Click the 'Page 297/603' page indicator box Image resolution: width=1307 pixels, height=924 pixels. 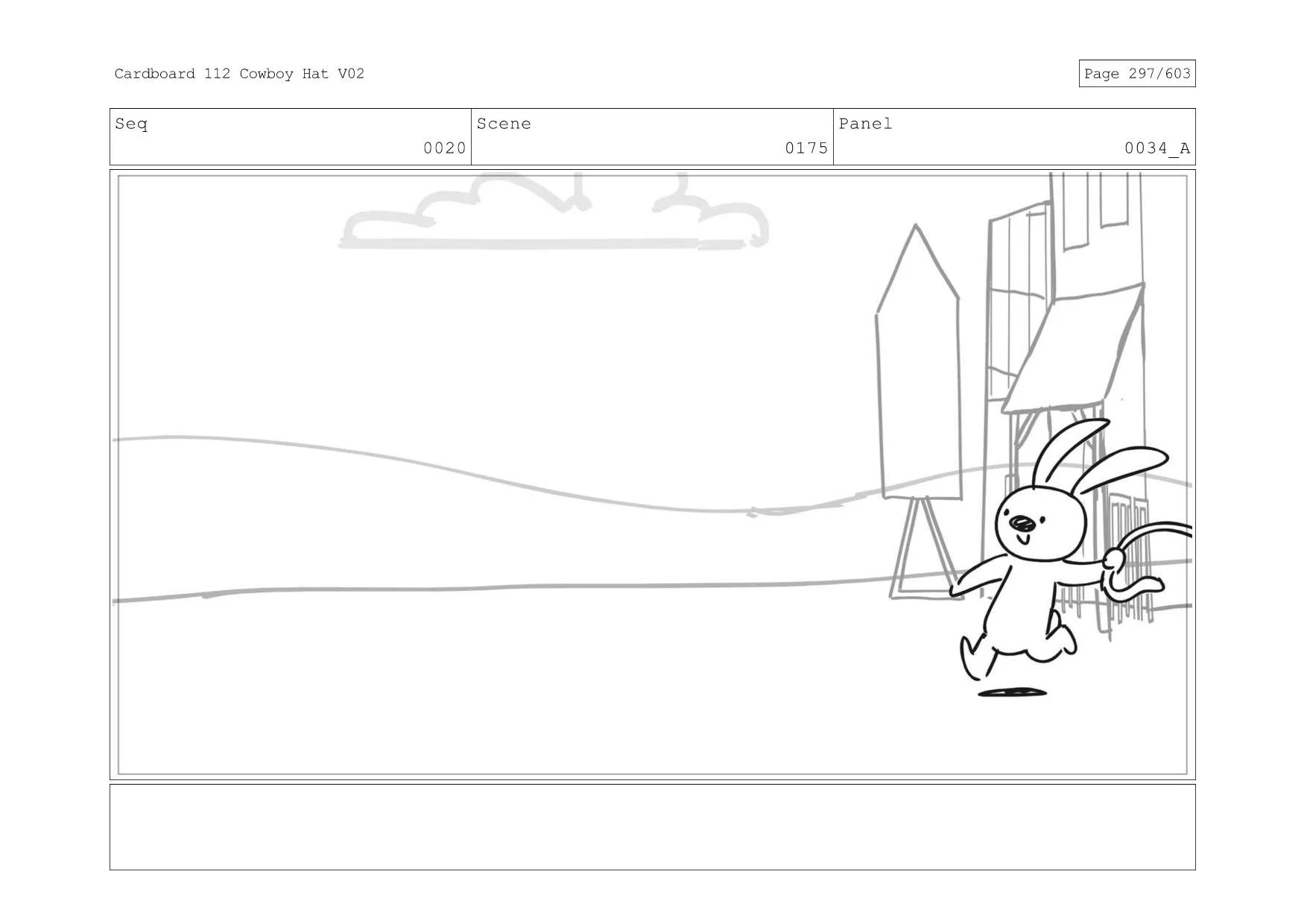(x=1136, y=74)
